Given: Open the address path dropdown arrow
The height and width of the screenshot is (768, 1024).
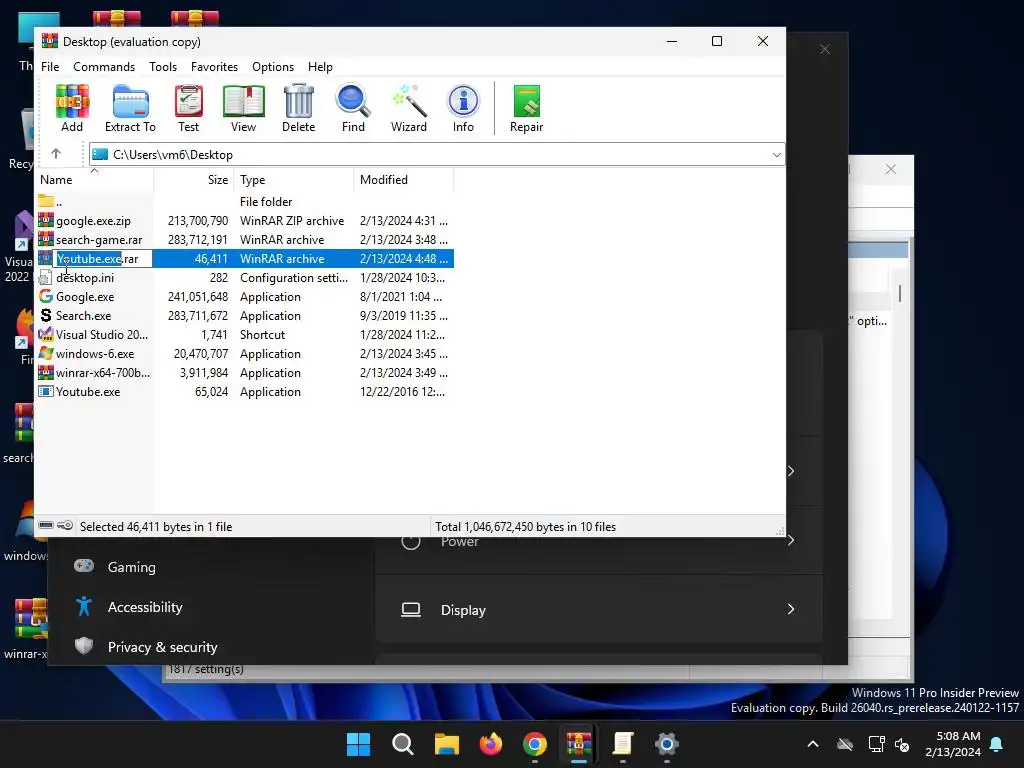Looking at the screenshot, I should [x=776, y=155].
